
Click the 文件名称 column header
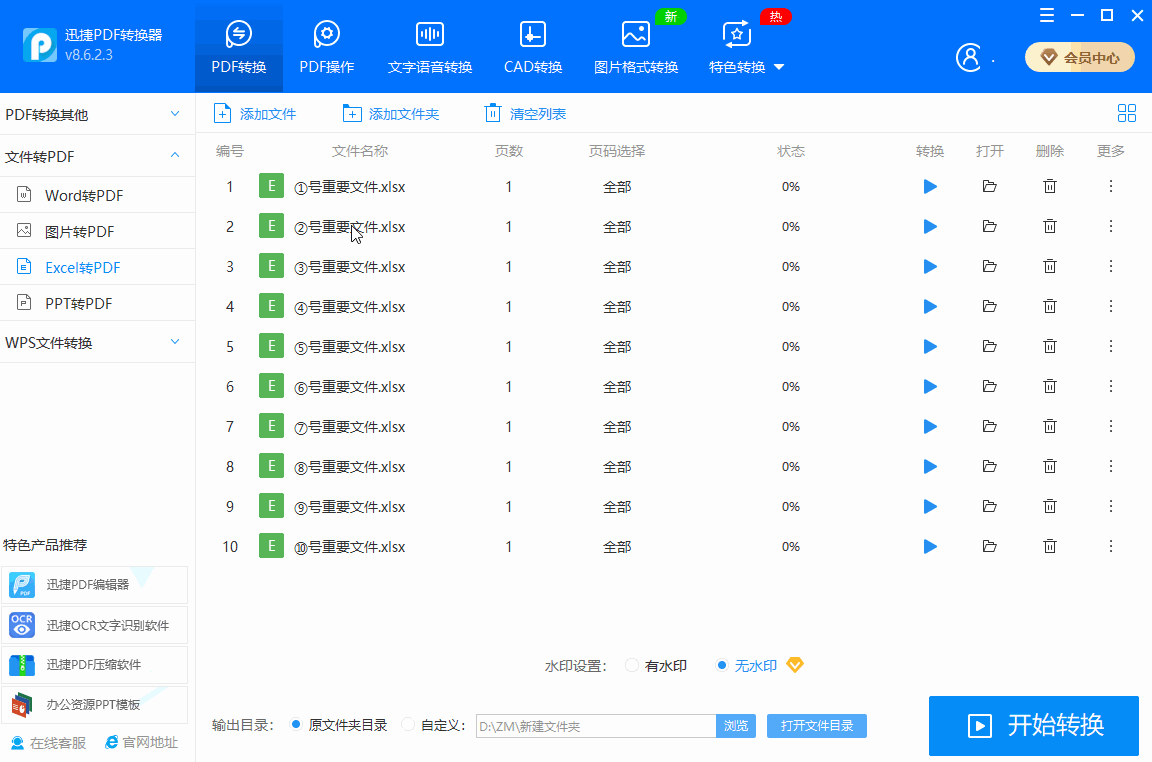[x=360, y=151]
